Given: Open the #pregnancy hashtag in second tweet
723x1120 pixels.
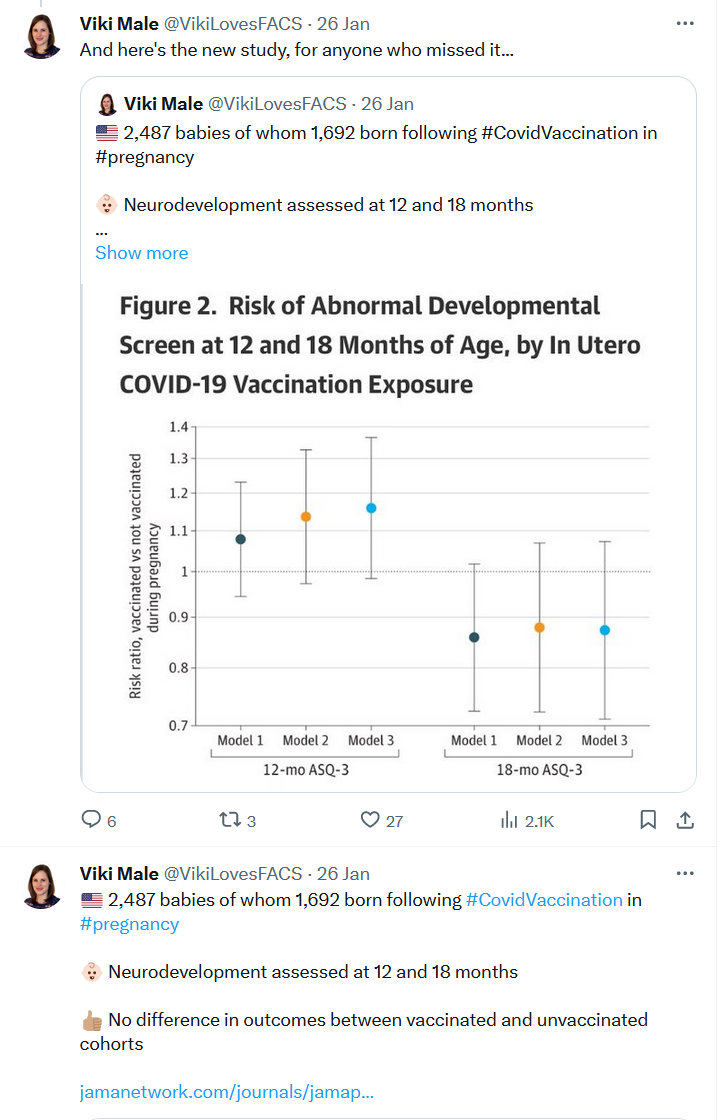Looking at the screenshot, I should click(x=129, y=924).
